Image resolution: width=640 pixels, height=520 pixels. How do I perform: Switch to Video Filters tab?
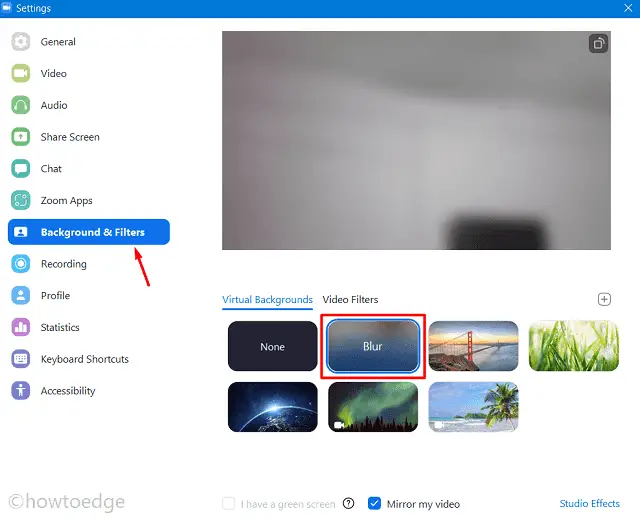[350, 300]
